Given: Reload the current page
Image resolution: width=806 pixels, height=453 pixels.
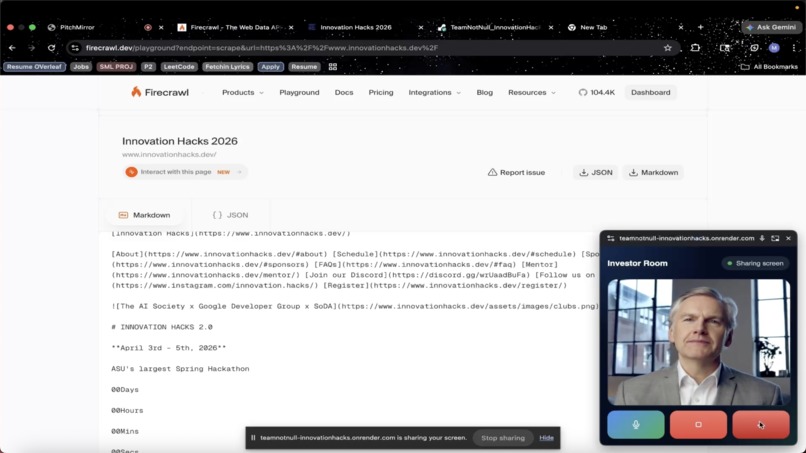Looking at the screenshot, I should 51,48.
